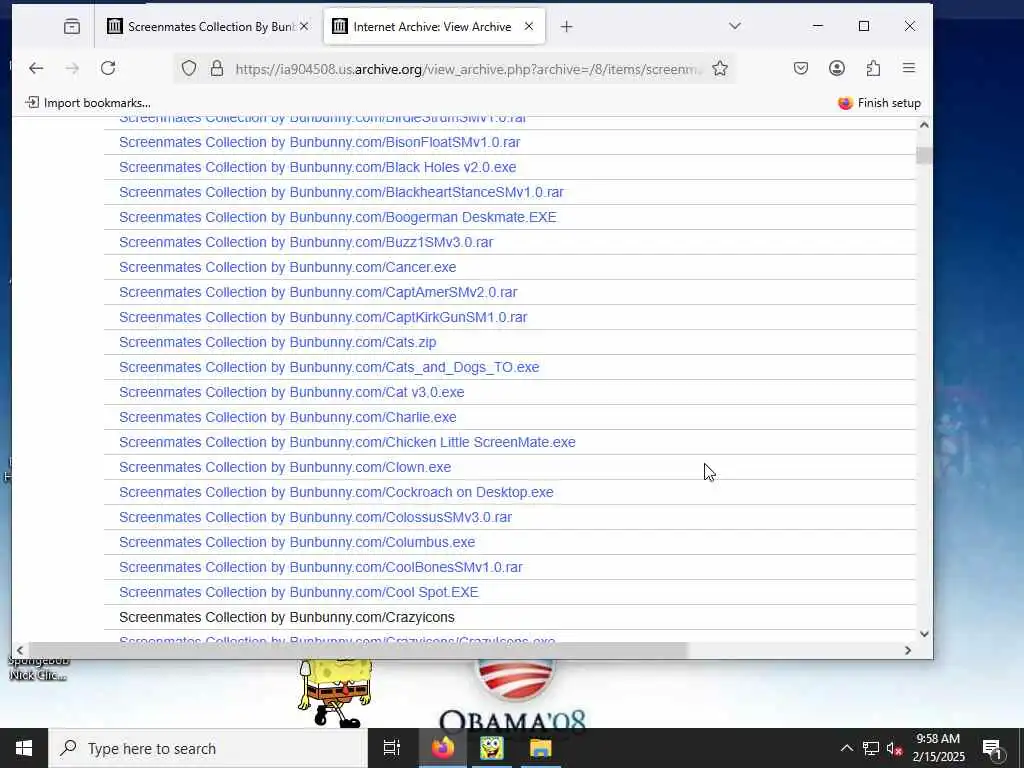Click Import bookmarks in bookmarks toolbar
Screen dimensions: 1024x768
coord(88,103)
